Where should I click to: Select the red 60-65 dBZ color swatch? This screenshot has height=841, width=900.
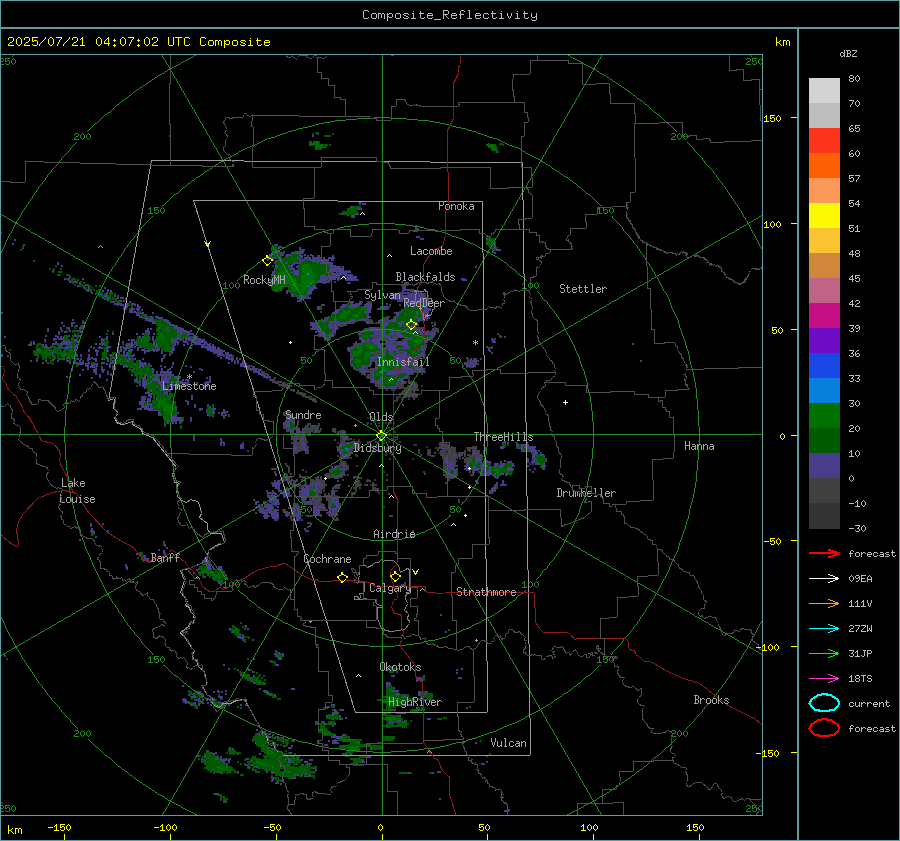click(x=824, y=141)
